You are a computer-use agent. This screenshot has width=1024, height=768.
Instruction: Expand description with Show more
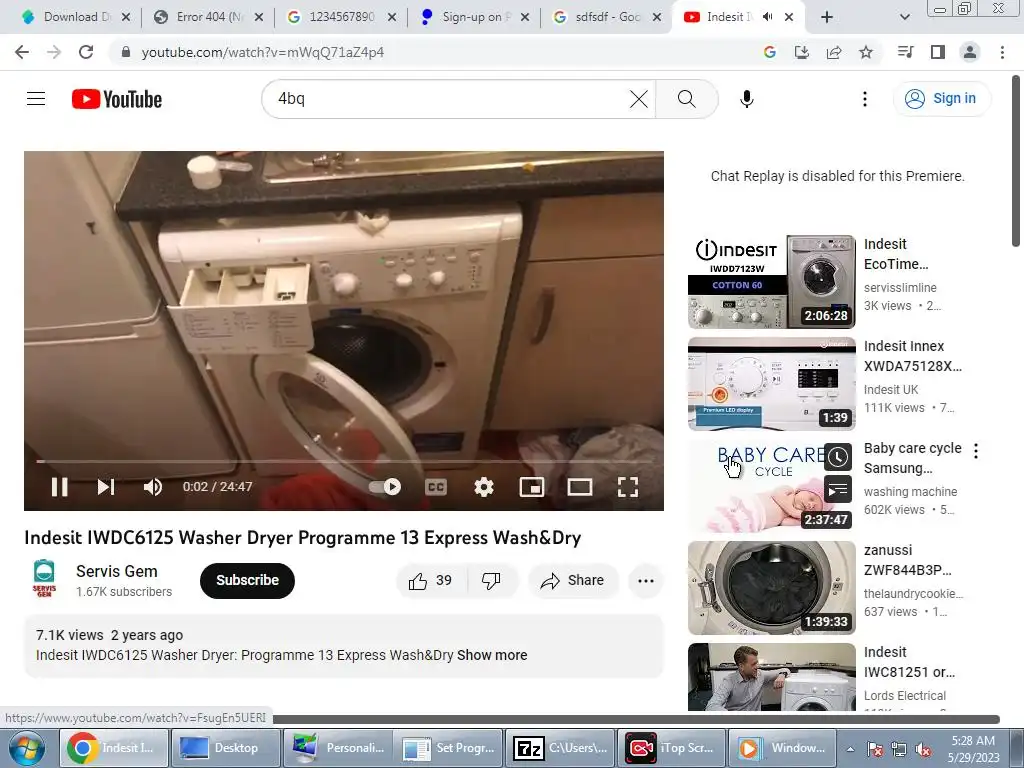click(x=492, y=655)
